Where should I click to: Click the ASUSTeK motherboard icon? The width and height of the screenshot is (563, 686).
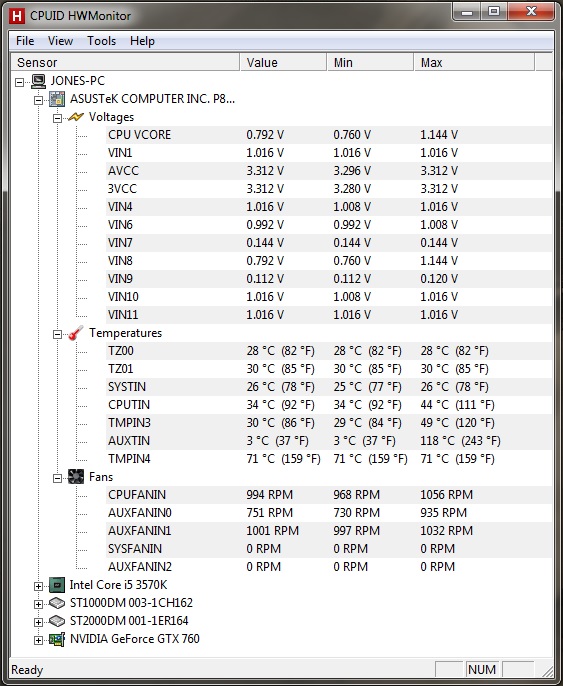[x=57, y=99]
